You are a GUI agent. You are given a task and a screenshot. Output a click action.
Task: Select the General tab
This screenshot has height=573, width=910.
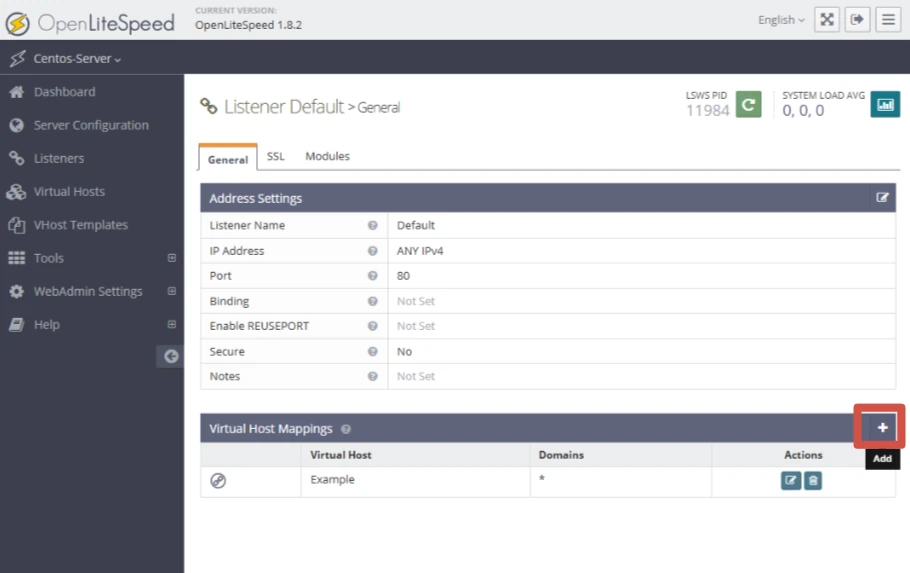[x=228, y=160]
